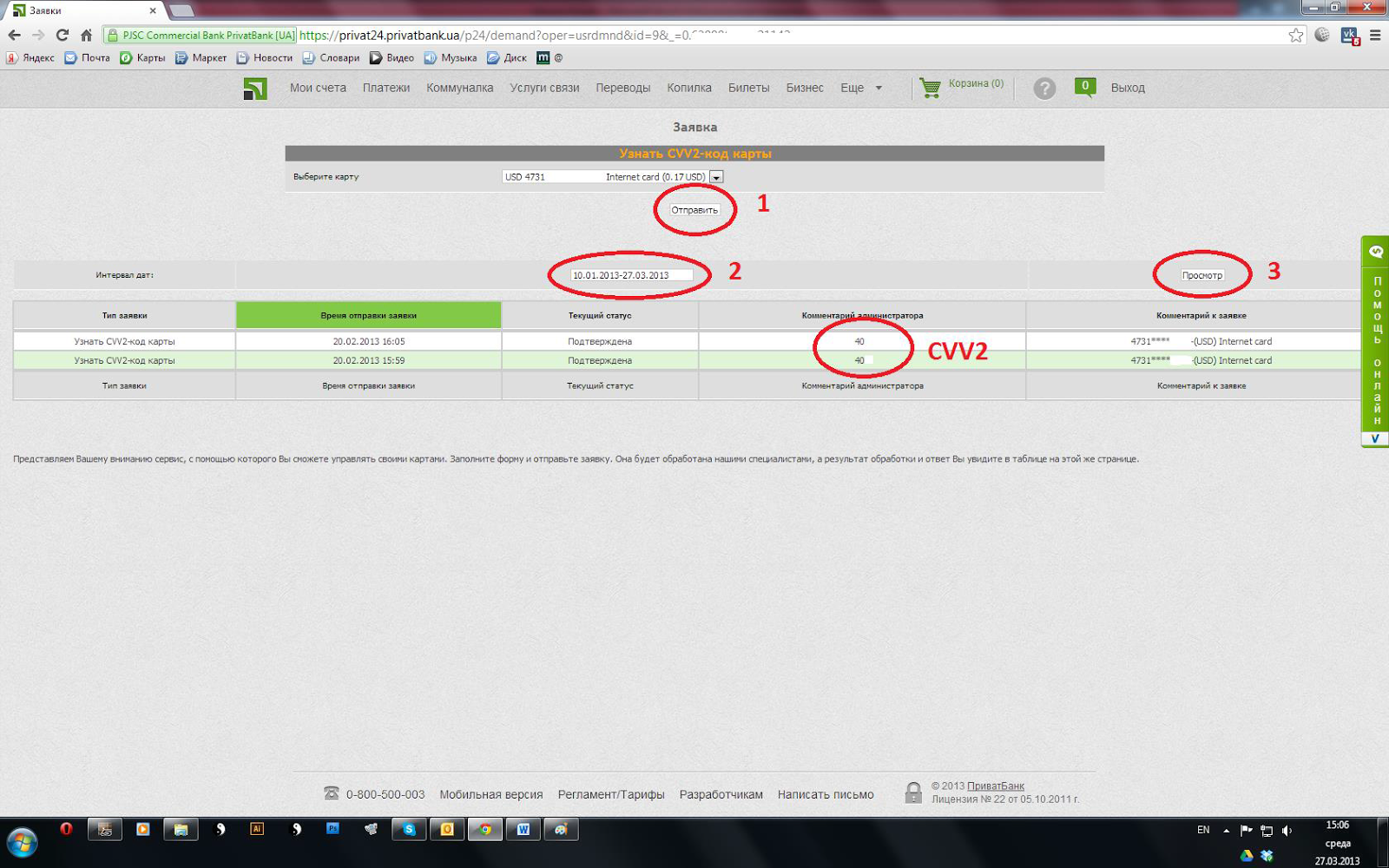The image size is (1389, 868).
Task: Click Разработчикам footer link
Action: click(x=721, y=794)
